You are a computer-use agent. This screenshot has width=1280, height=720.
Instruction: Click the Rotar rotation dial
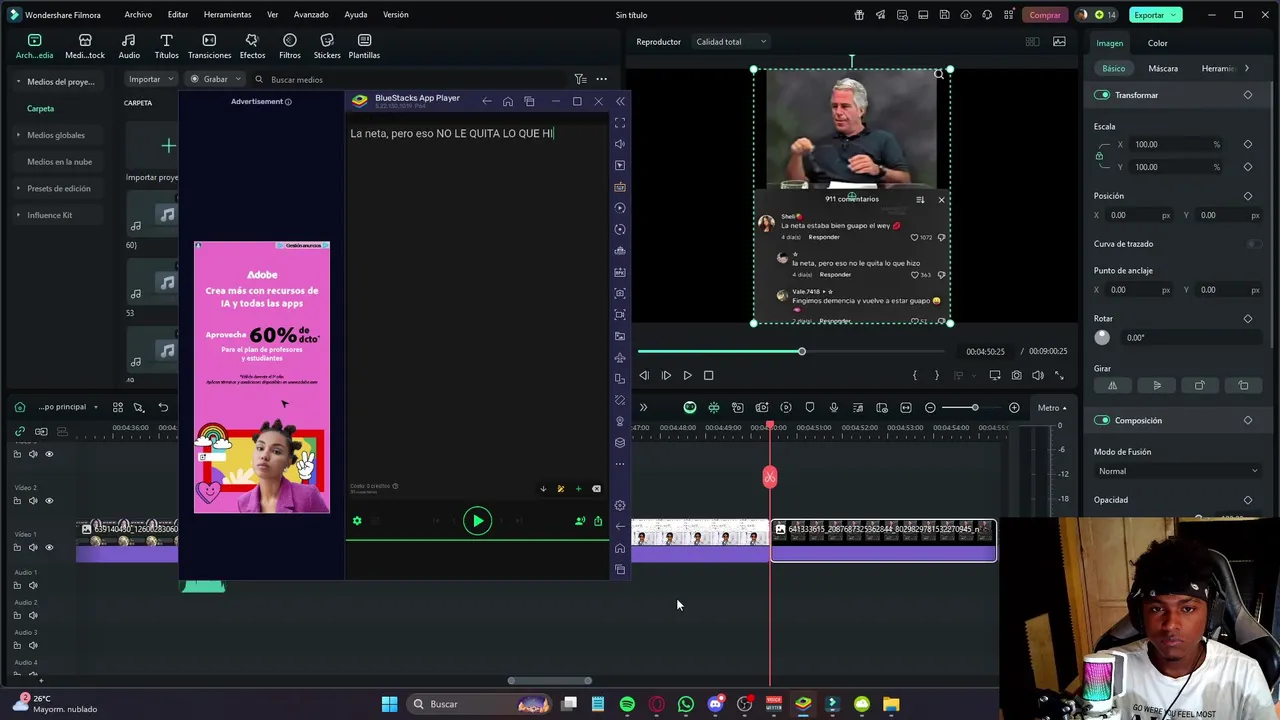coord(1102,338)
